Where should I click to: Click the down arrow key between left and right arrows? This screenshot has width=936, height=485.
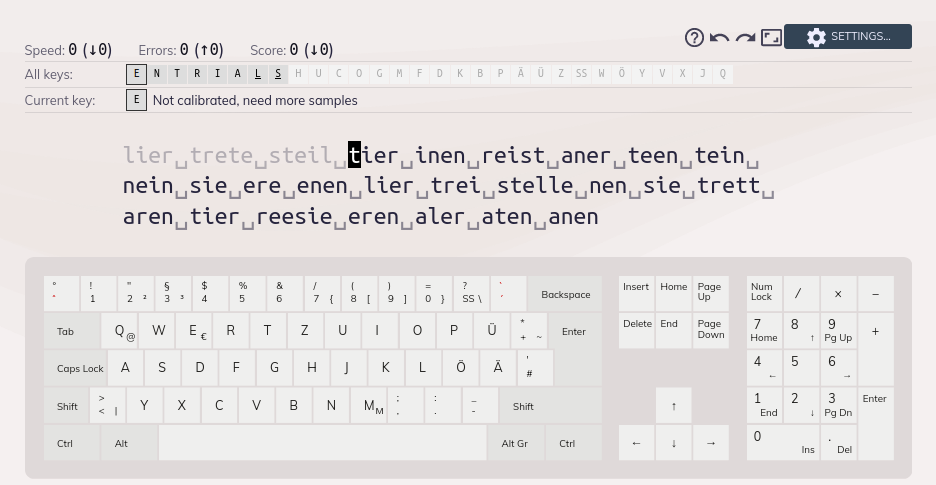(673, 443)
